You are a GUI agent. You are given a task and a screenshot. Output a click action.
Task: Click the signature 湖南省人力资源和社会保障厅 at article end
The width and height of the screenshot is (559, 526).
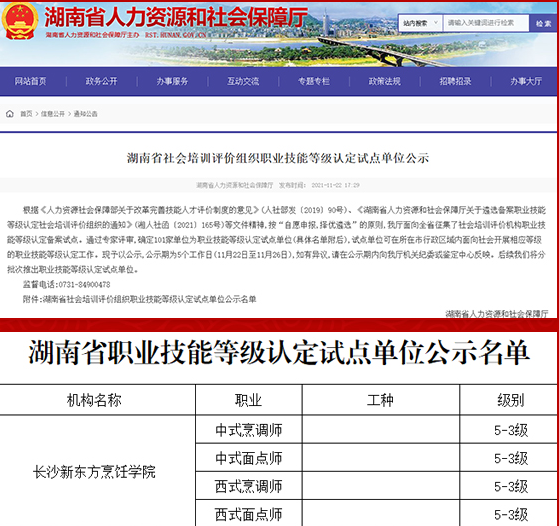pyautogui.click(x=496, y=314)
